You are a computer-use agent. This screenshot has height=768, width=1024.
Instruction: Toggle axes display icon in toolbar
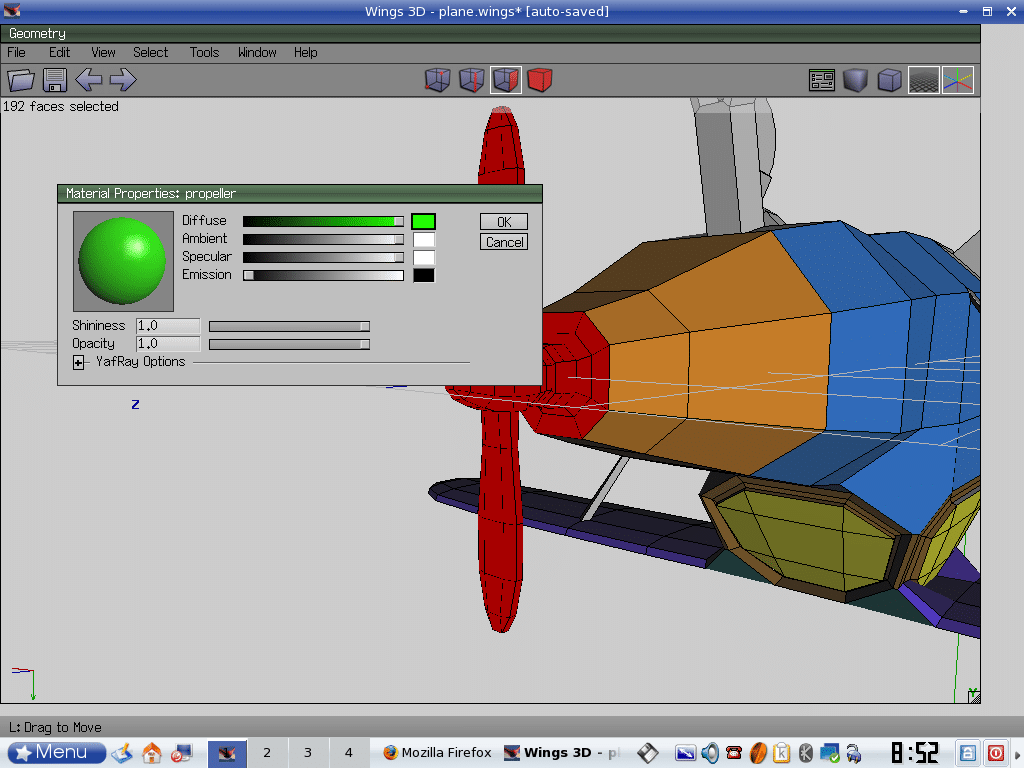pos(957,80)
